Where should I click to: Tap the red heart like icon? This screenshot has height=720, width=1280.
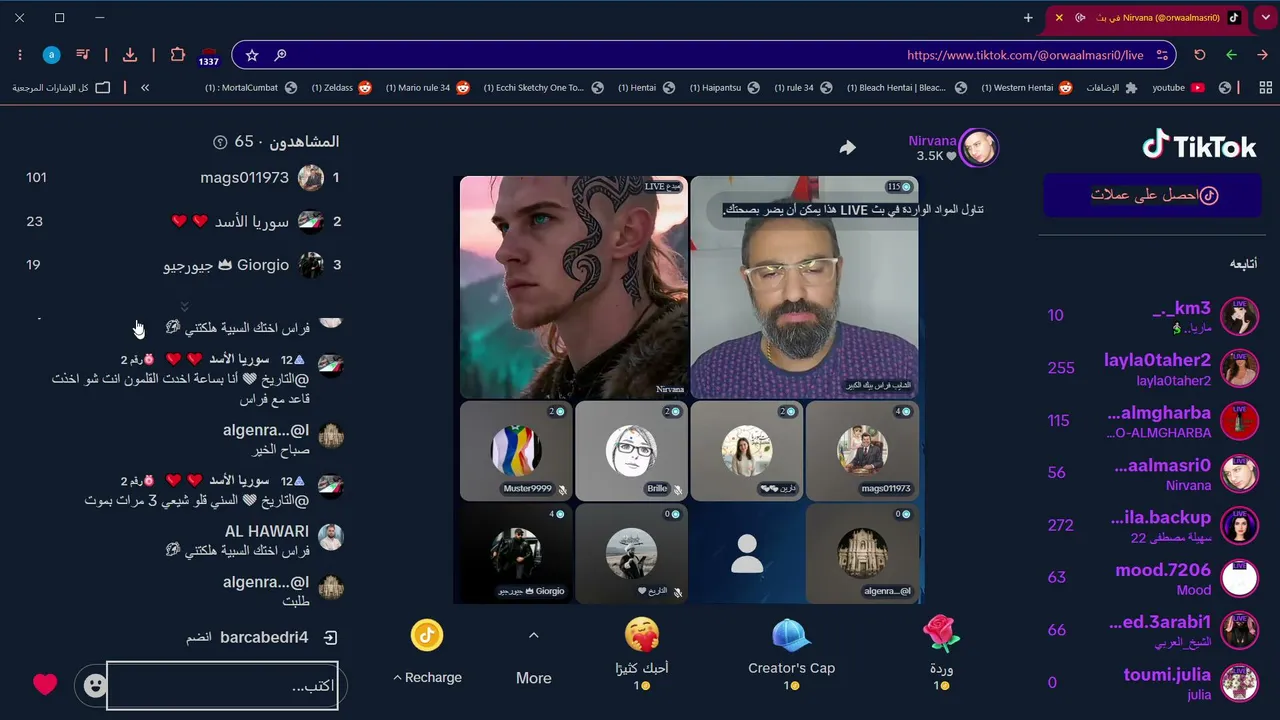45,684
